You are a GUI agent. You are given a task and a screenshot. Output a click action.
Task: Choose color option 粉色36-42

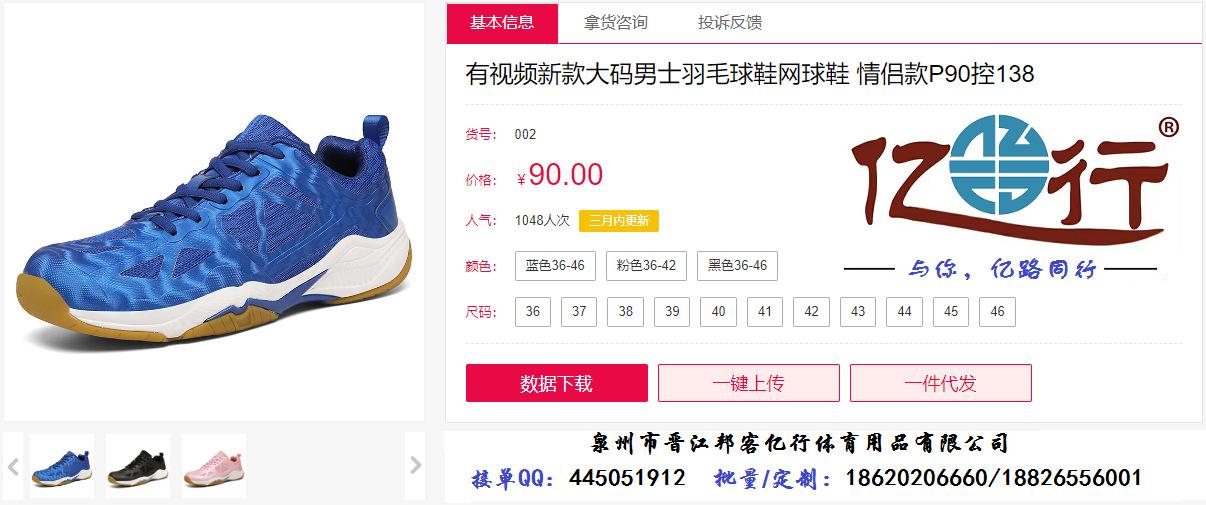click(646, 266)
